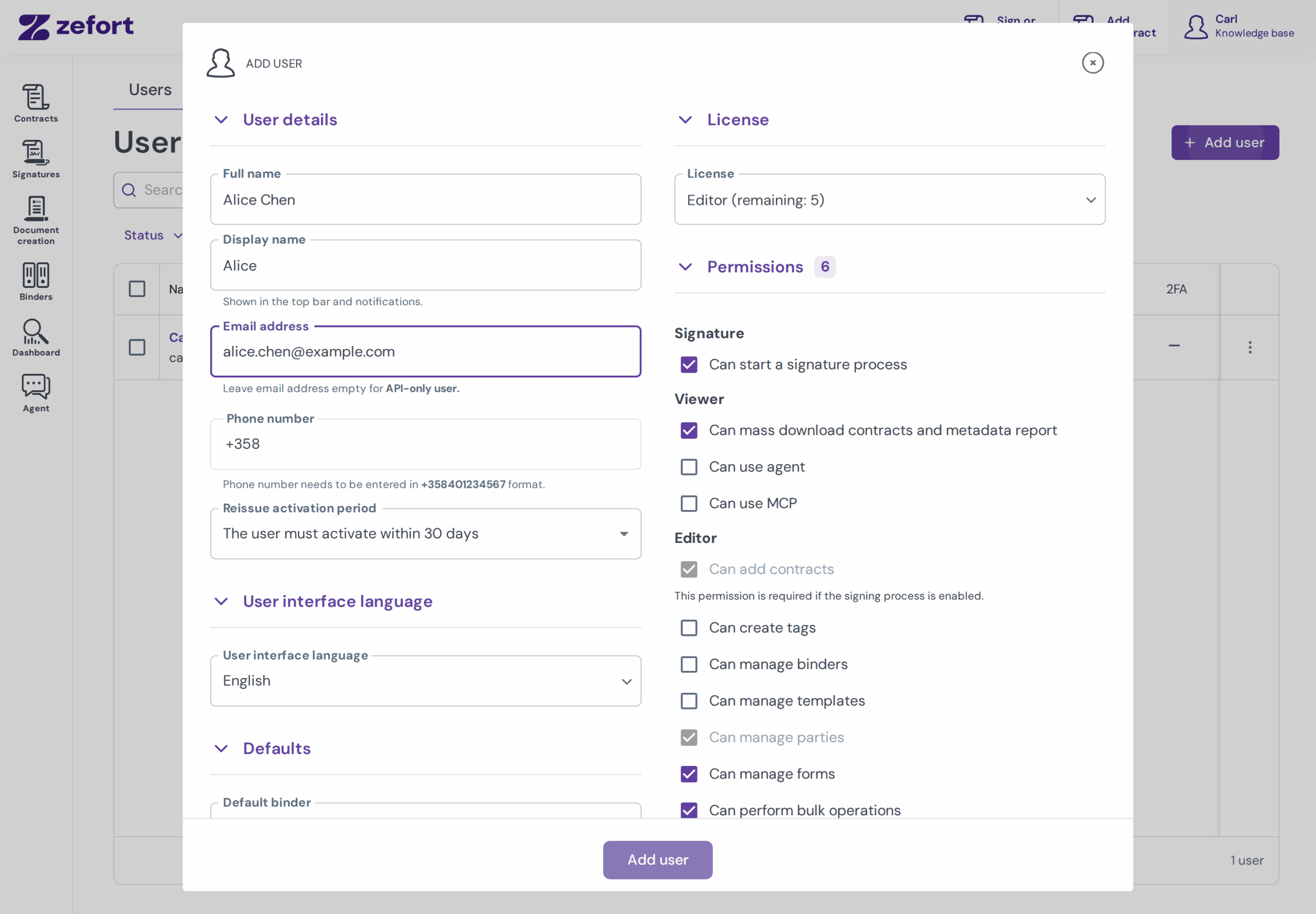
Task: Click the purple Add user button behind dialog
Action: (x=1224, y=142)
